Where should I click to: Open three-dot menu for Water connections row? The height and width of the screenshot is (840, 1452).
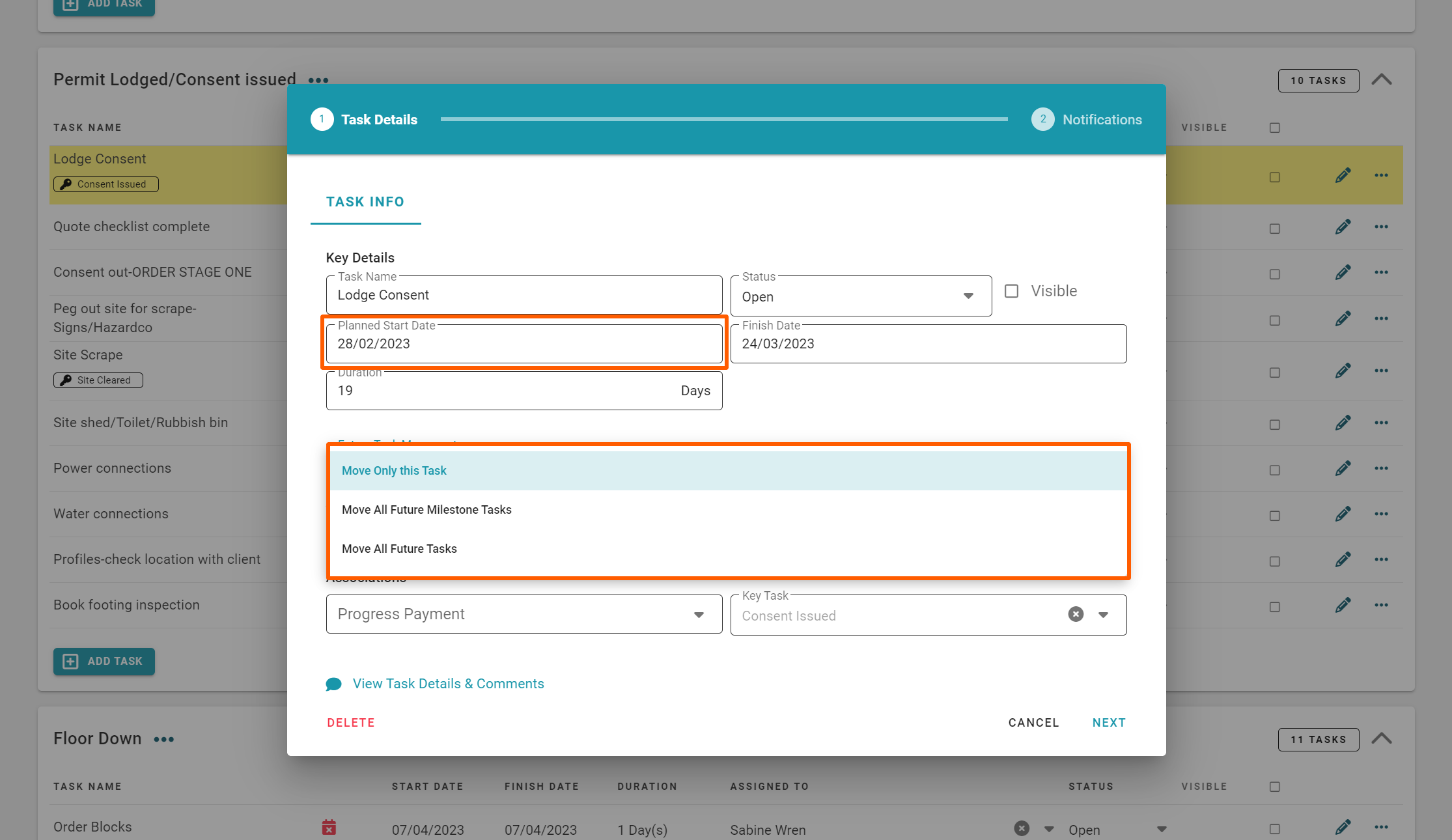click(x=1381, y=514)
